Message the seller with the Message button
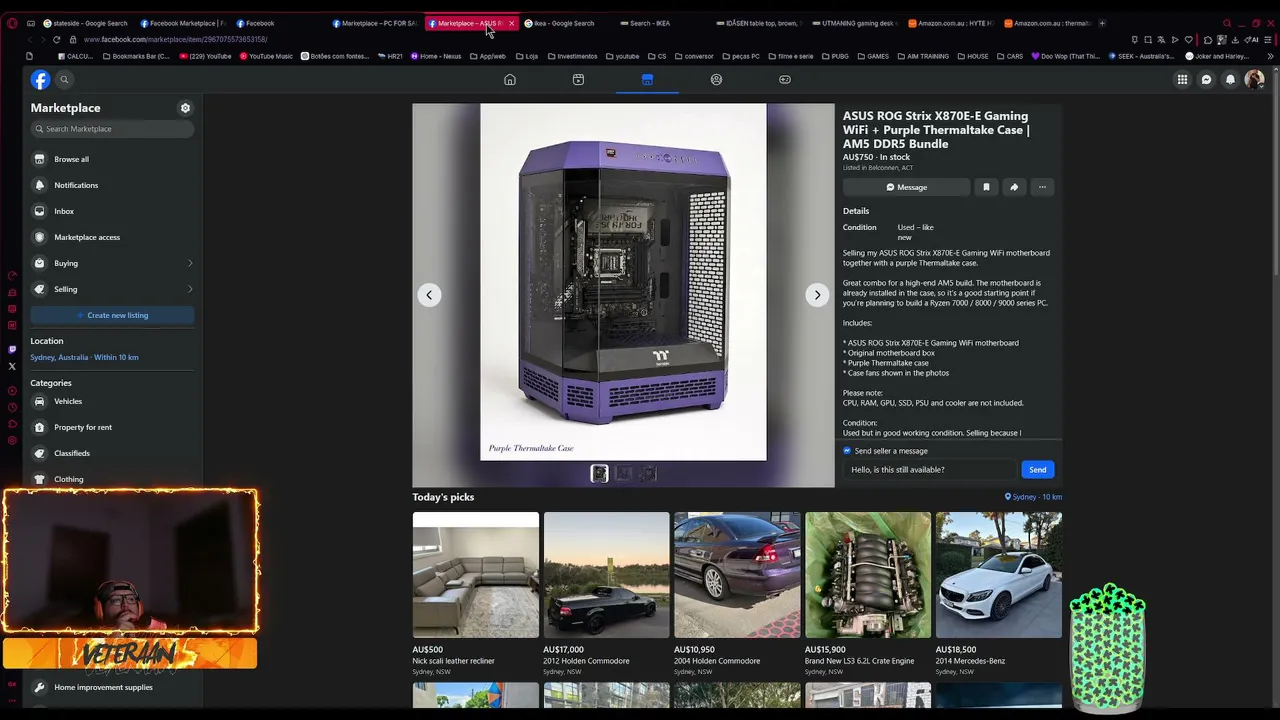Screen dimensions: 1280x720 [906, 187]
